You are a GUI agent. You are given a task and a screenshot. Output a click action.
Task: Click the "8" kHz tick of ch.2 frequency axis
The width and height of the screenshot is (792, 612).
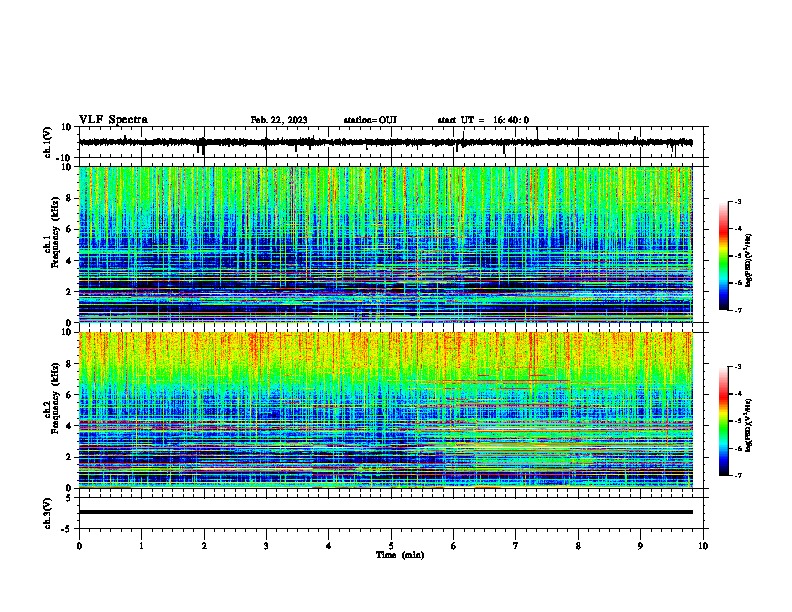coord(69,364)
